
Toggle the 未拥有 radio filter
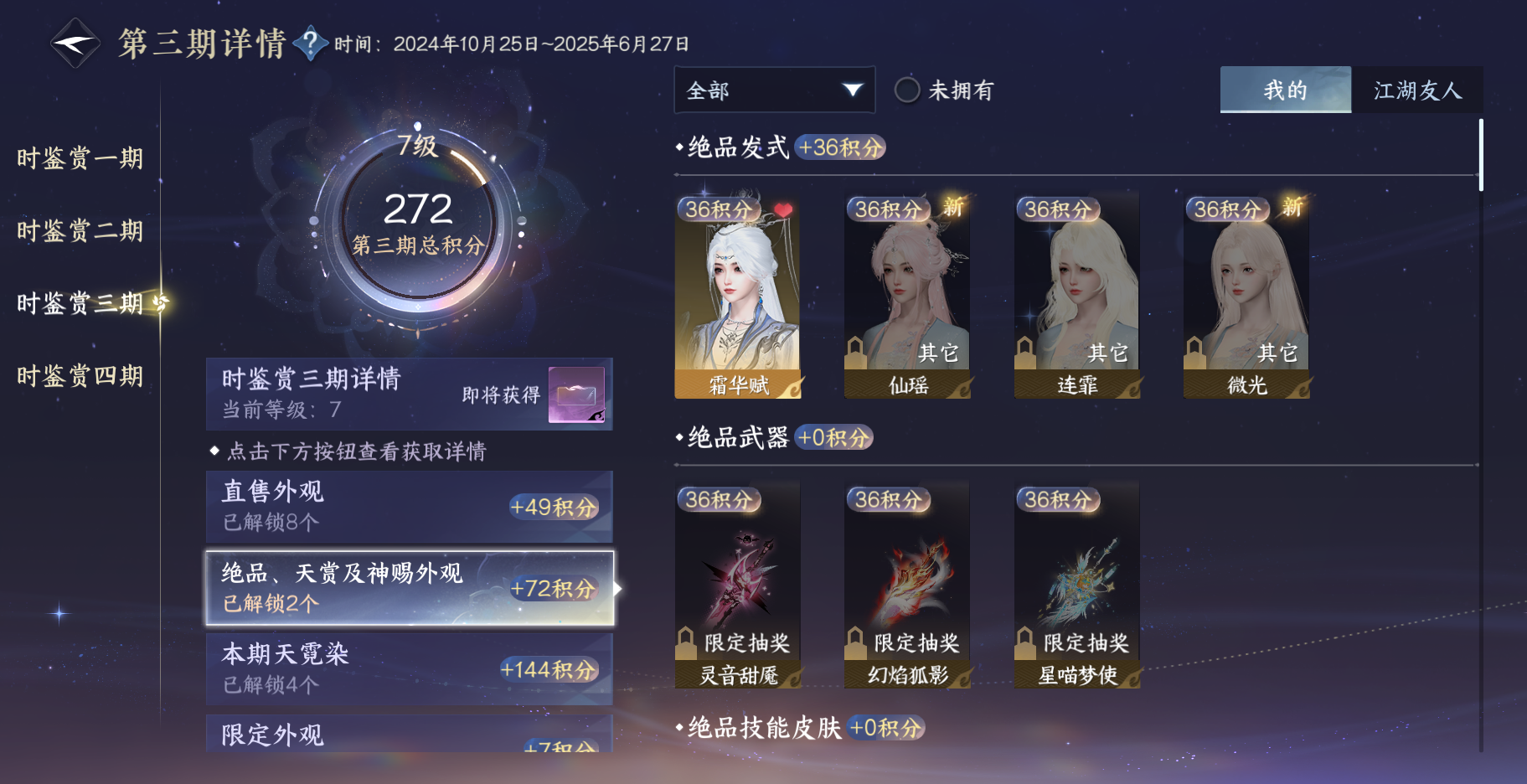tap(907, 90)
